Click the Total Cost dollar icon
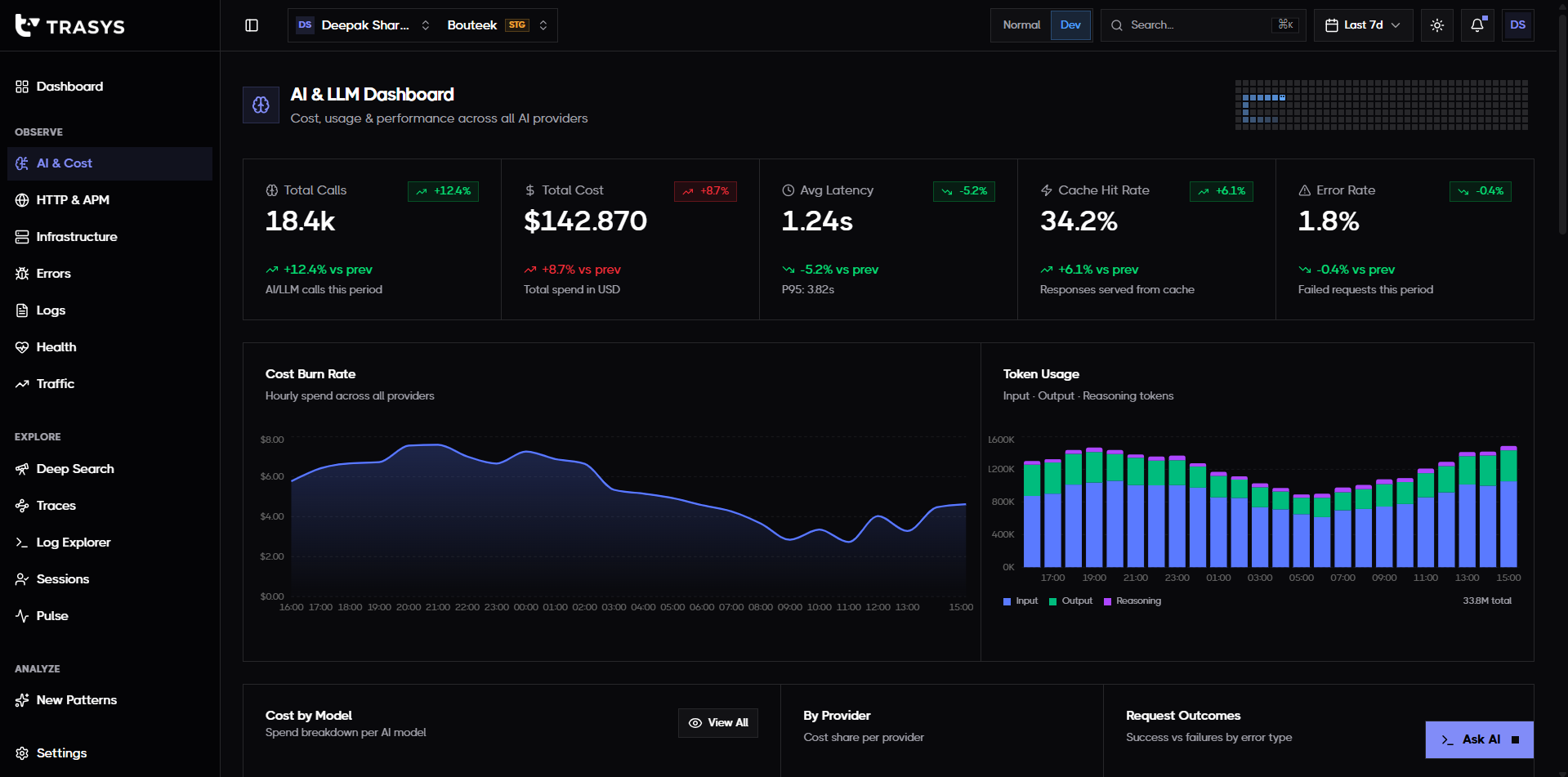The width and height of the screenshot is (1568, 777). click(x=530, y=190)
